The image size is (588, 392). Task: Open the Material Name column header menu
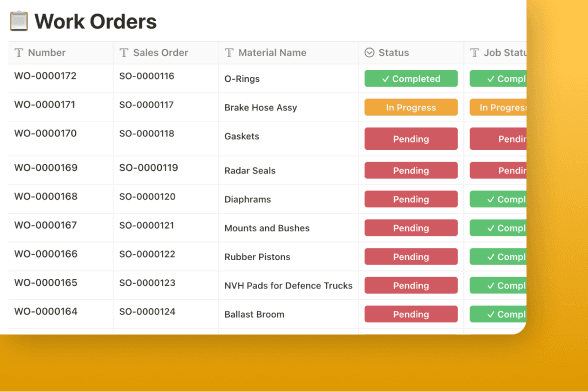[288, 53]
